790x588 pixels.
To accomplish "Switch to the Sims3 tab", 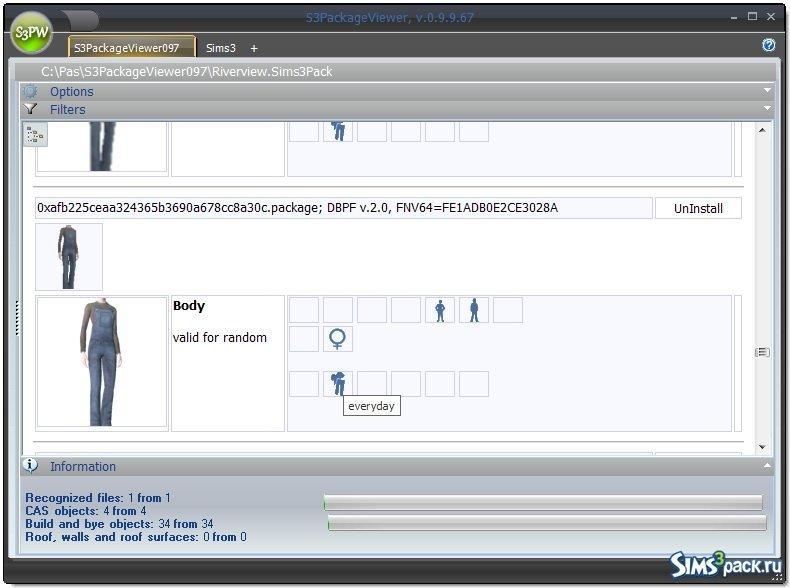I will click(221, 48).
